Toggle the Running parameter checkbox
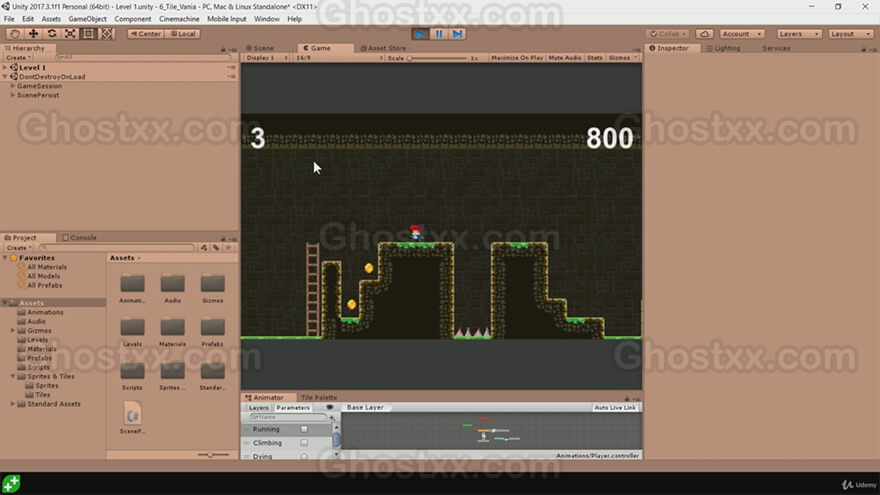The height and width of the screenshot is (495, 880). point(304,429)
